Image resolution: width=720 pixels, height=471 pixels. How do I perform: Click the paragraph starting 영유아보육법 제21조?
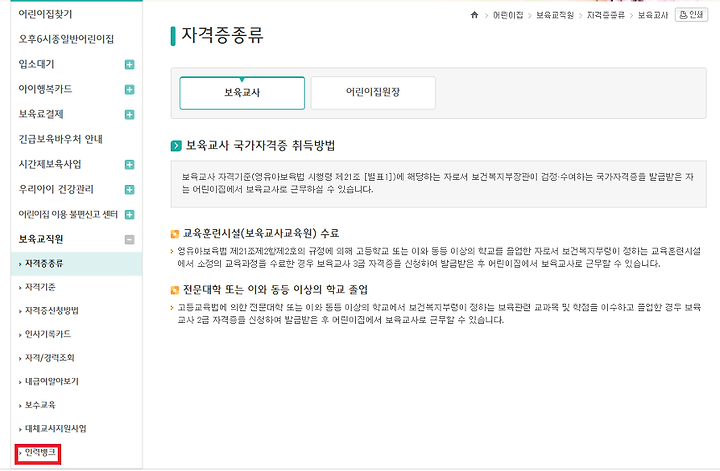439,258
